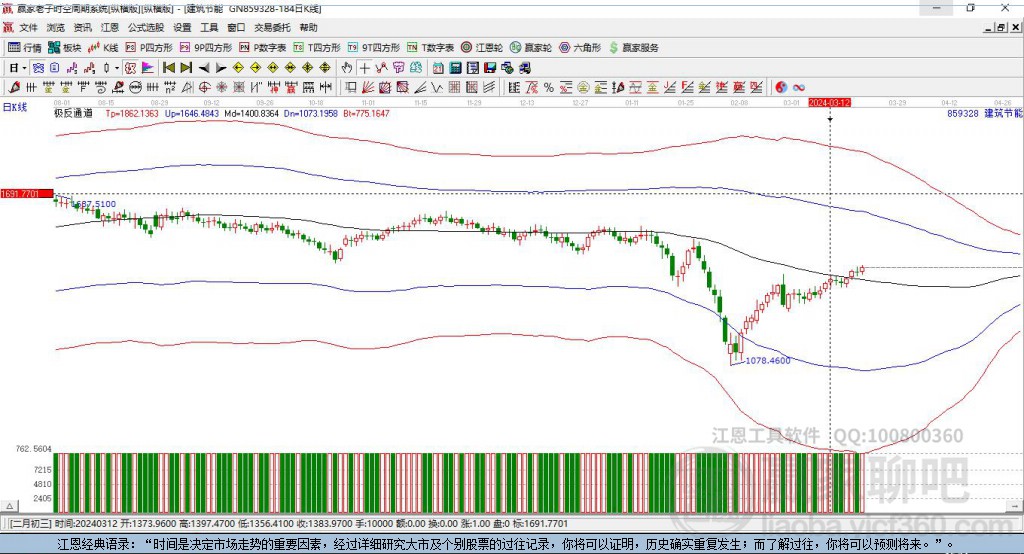Click the Tp=1862.1363 value
The image size is (1024, 554).
[132, 113]
